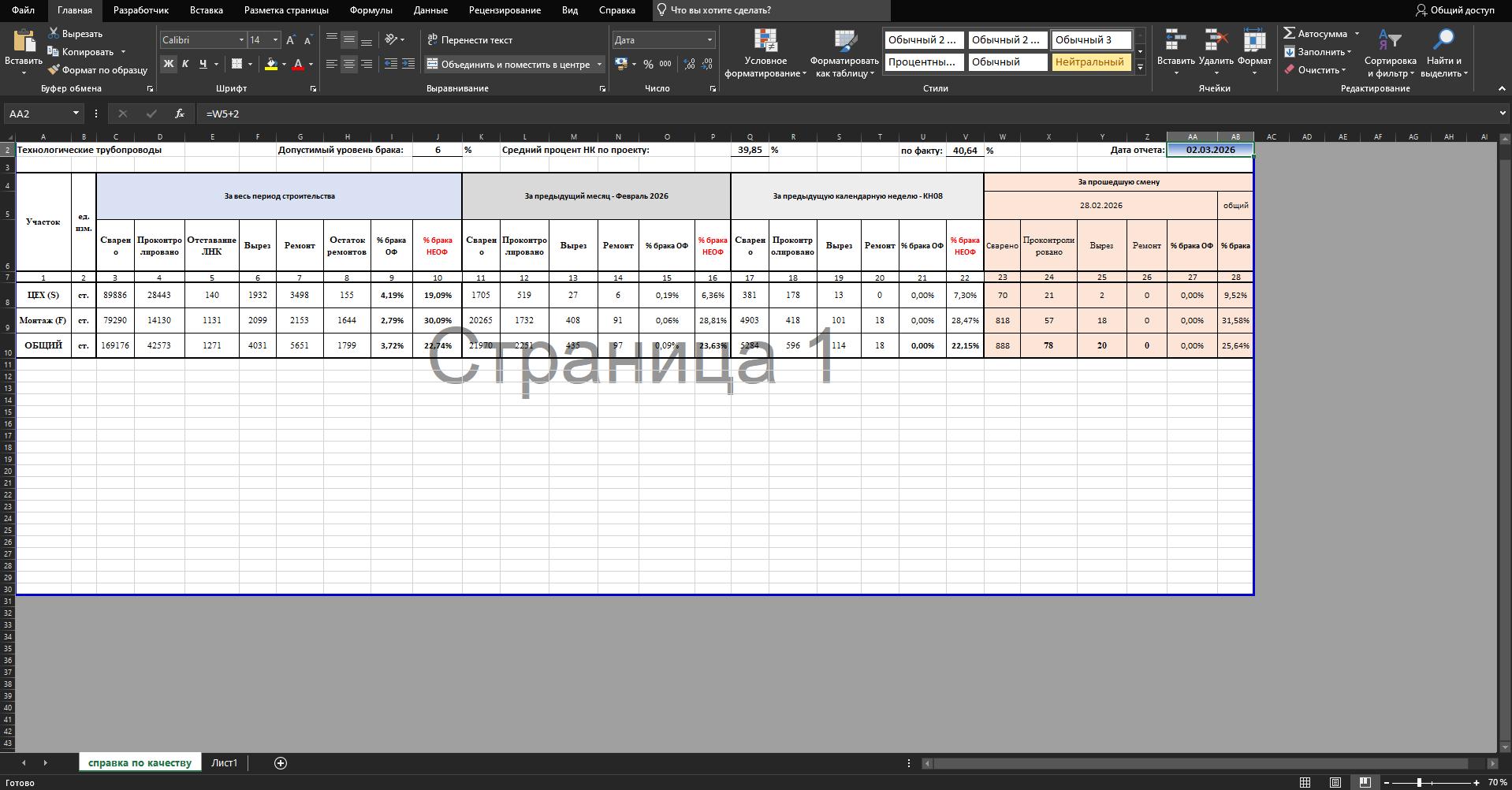Click the Общий доступ share button
This screenshot has height=790, width=1512.
click(x=1455, y=10)
